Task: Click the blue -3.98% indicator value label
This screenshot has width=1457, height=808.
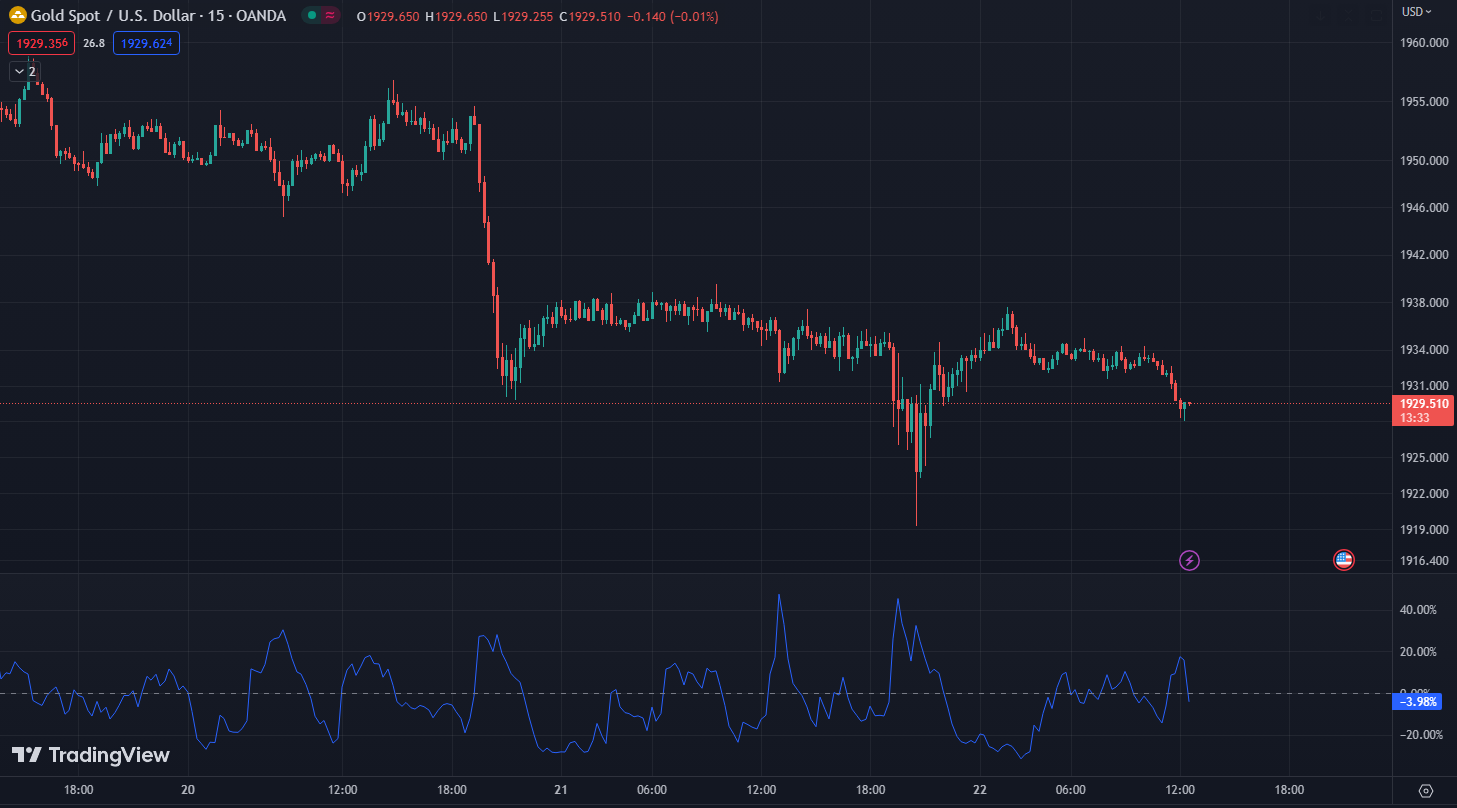Action: [1418, 702]
